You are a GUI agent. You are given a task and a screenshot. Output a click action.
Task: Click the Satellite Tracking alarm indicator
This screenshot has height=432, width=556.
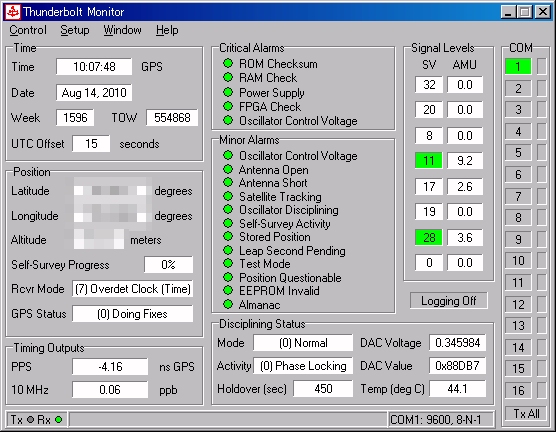click(x=228, y=196)
